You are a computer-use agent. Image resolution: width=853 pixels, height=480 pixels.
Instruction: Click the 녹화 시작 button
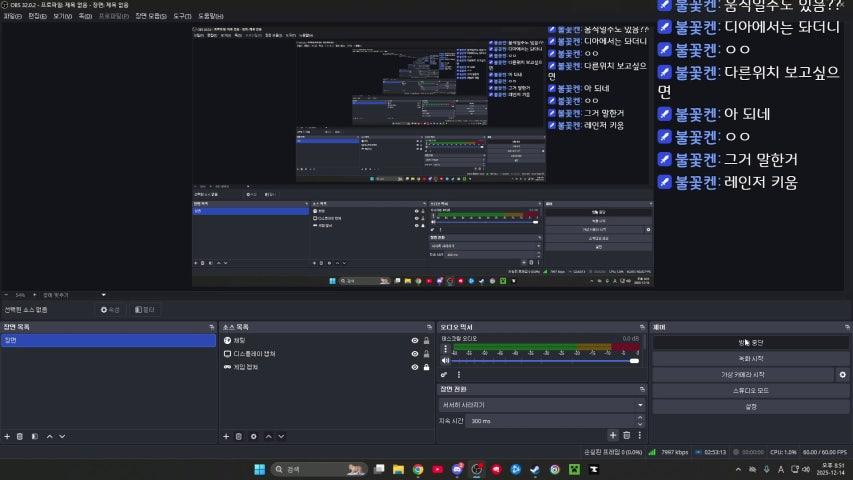[750, 358]
